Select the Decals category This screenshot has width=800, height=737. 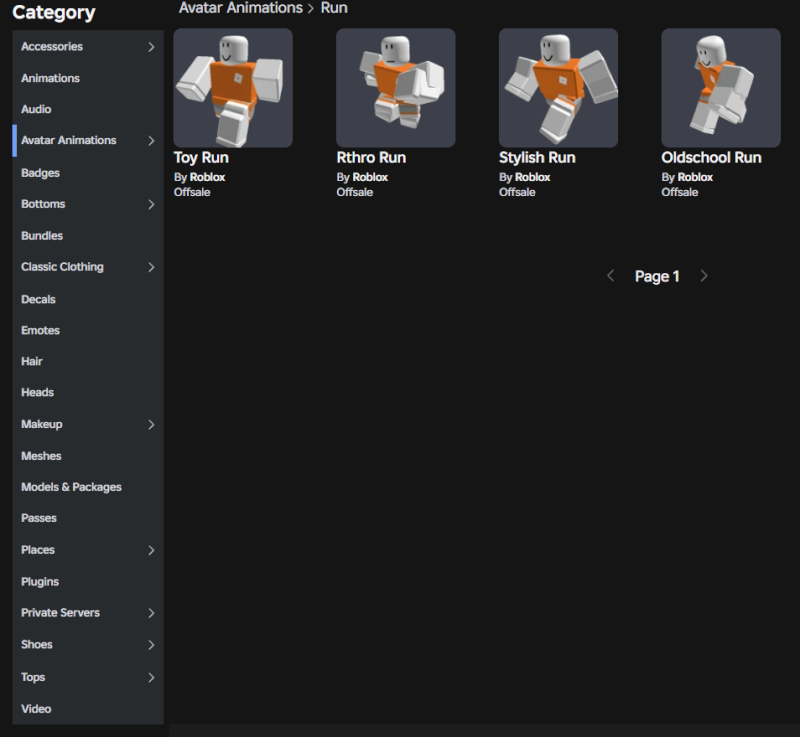tap(88, 299)
